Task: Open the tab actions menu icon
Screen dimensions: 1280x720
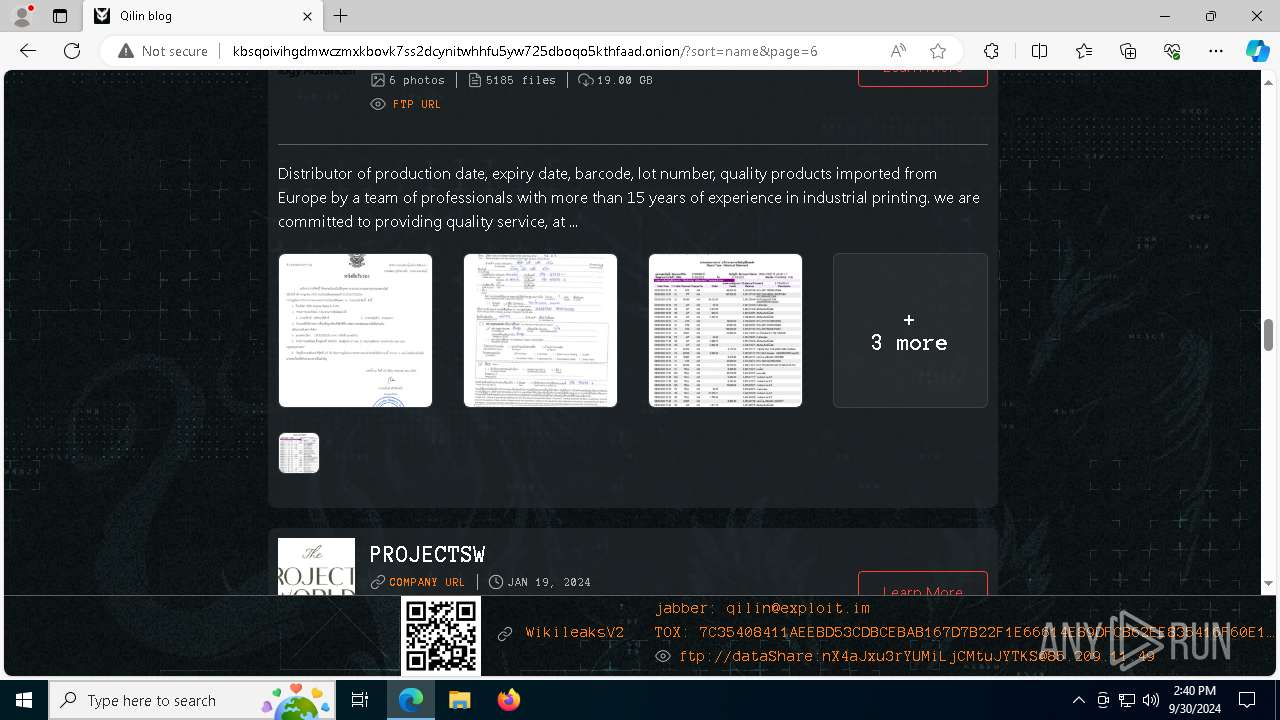Action: point(60,16)
